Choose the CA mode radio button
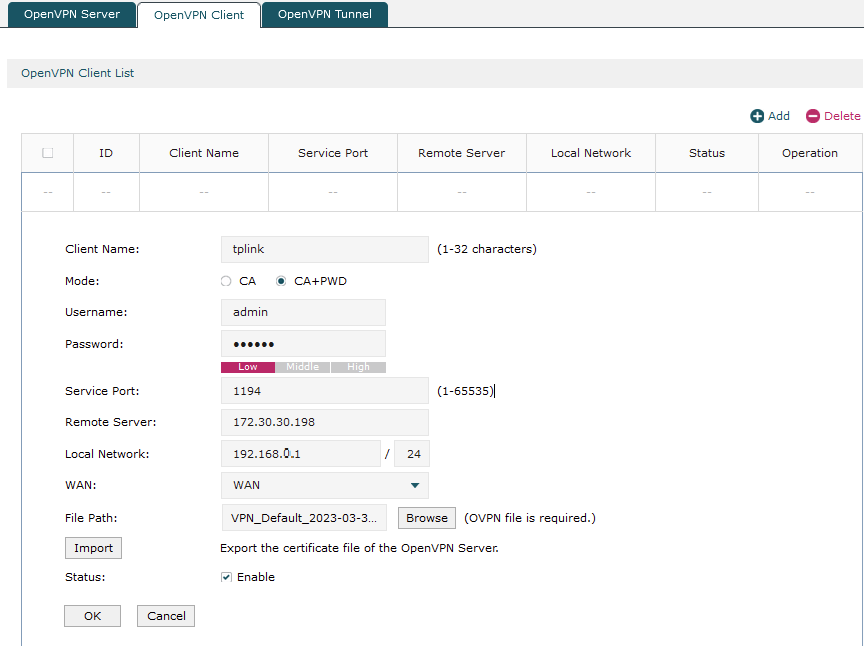 point(226,281)
